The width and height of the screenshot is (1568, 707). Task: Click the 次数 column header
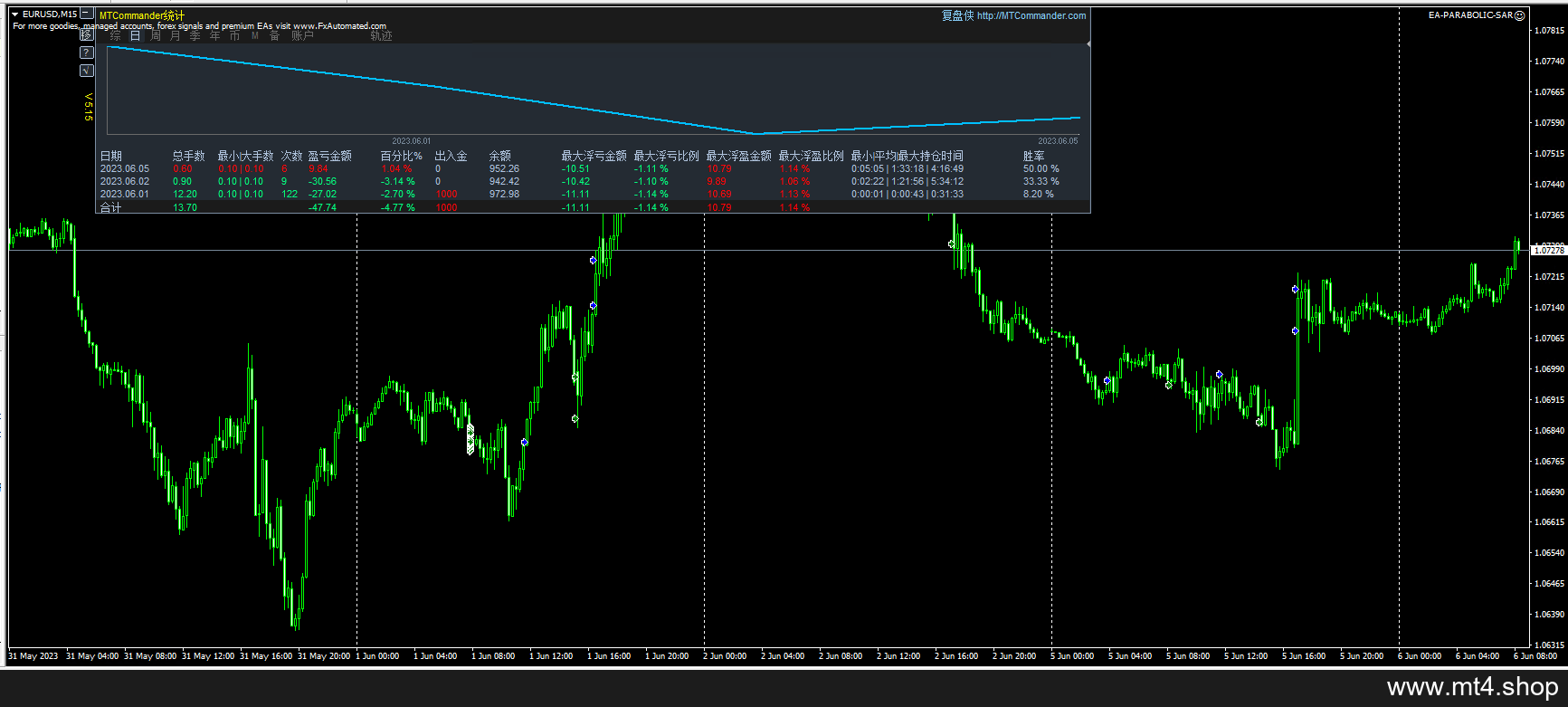[x=291, y=156]
